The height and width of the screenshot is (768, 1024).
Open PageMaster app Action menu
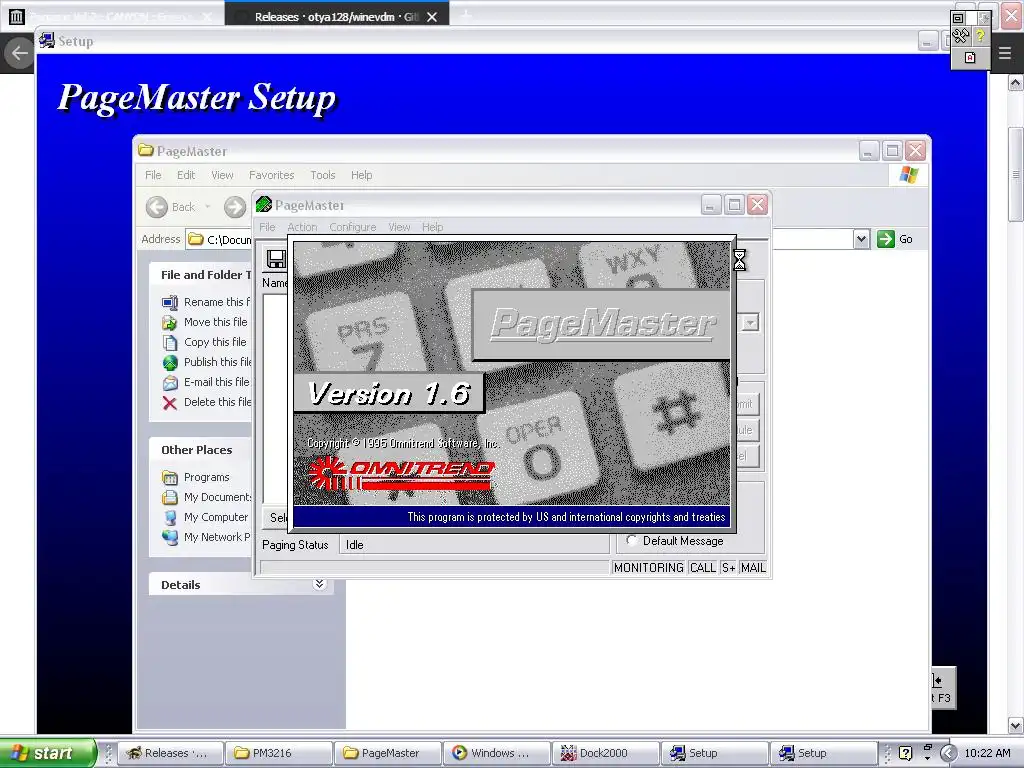pyautogui.click(x=302, y=227)
